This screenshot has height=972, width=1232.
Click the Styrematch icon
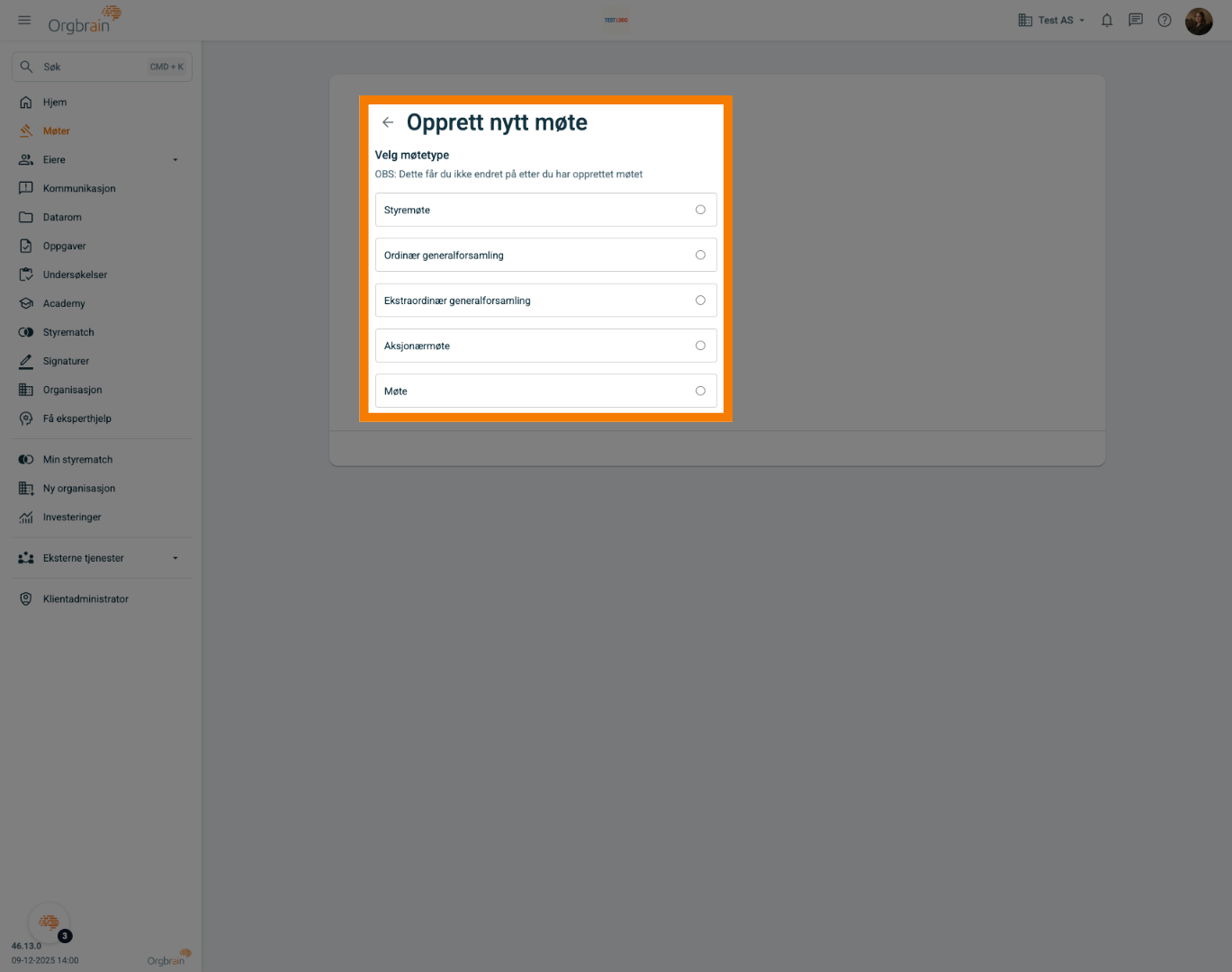(x=26, y=333)
